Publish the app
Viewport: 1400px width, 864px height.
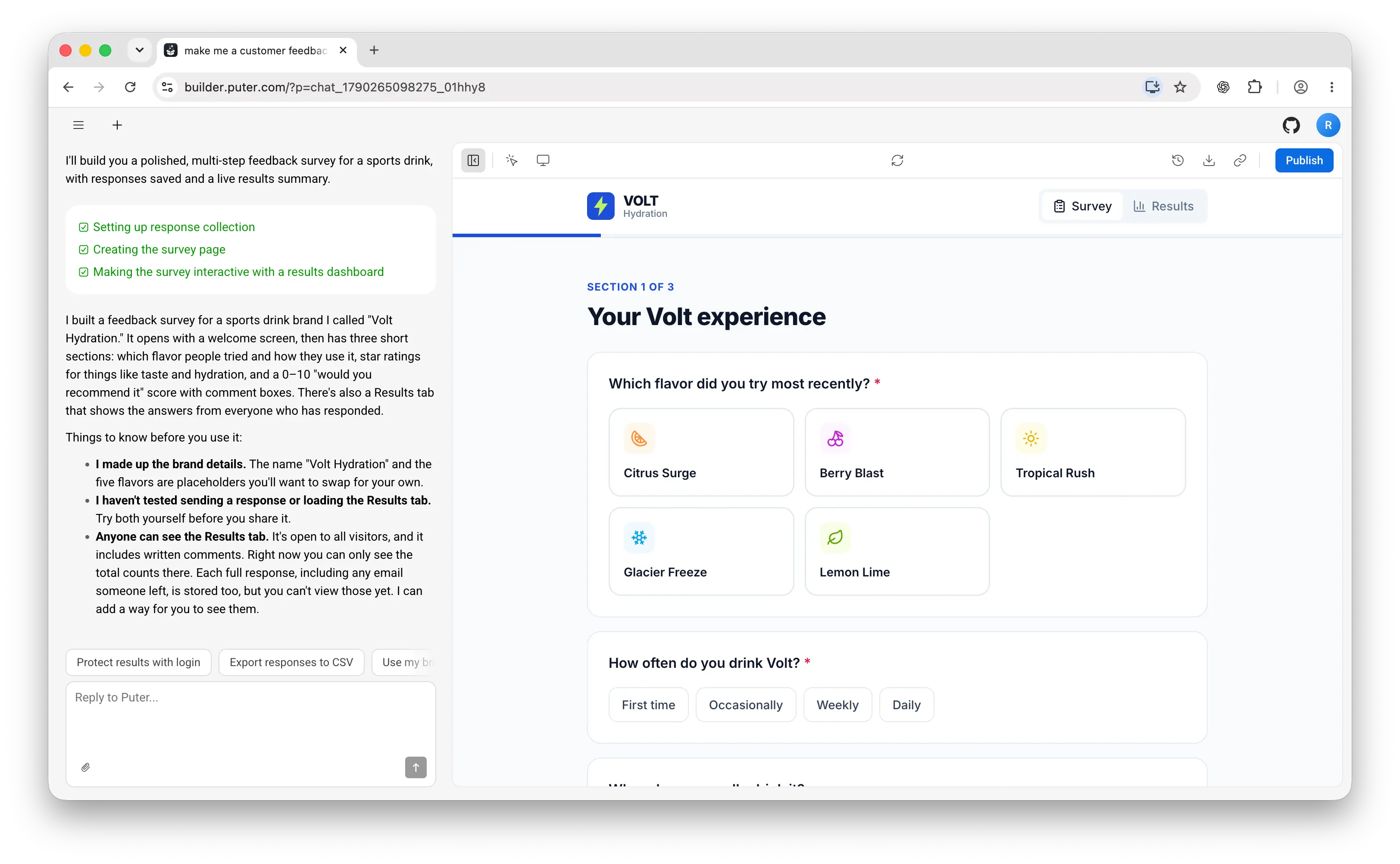click(x=1303, y=160)
